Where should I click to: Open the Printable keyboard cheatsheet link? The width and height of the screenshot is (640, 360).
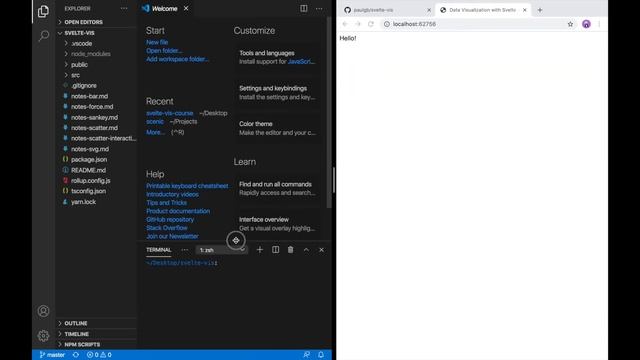point(187,186)
